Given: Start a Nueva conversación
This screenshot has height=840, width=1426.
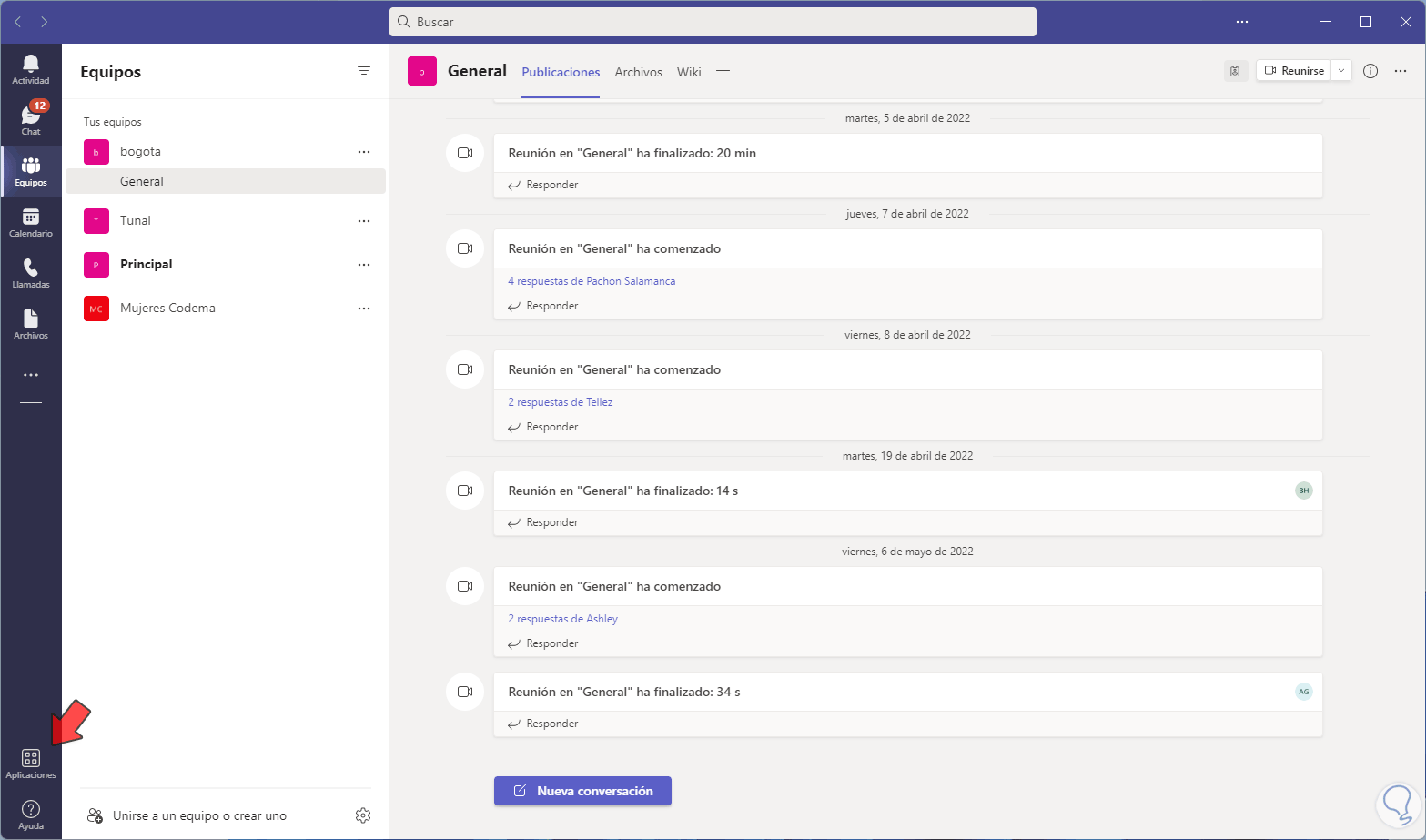Looking at the screenshot, I should [582, 791].
